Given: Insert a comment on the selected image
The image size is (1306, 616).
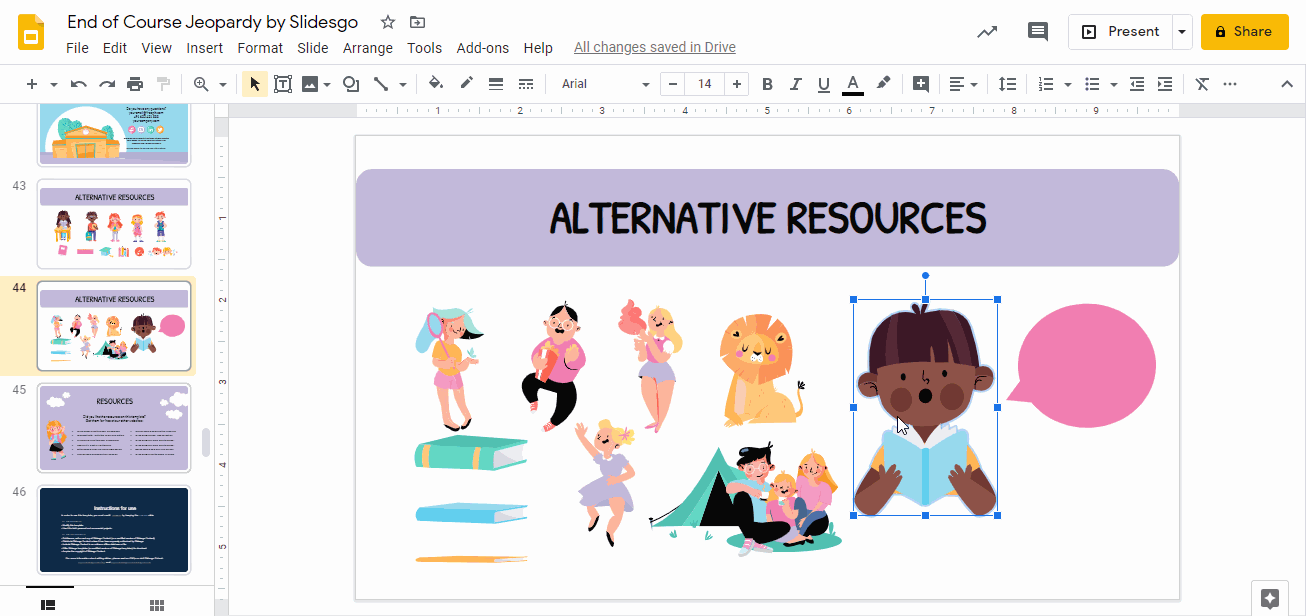Looking at the screenshot, I should pos(921,84).
